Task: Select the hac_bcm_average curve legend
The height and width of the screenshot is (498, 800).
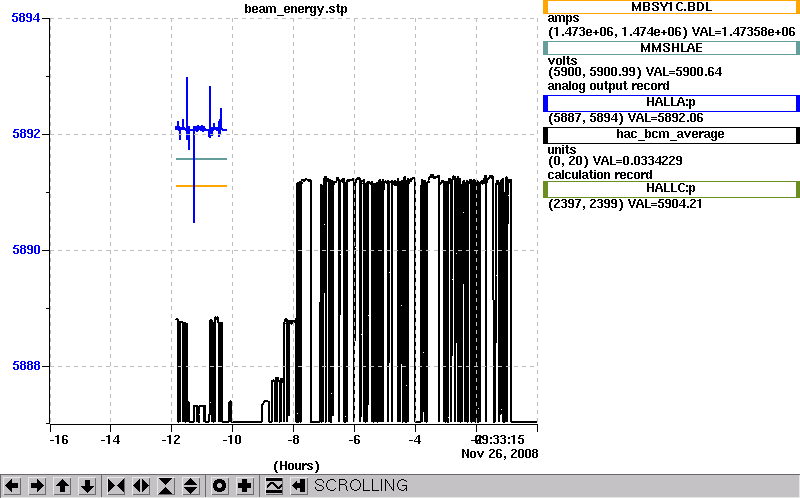Action: tap(671, 135)
